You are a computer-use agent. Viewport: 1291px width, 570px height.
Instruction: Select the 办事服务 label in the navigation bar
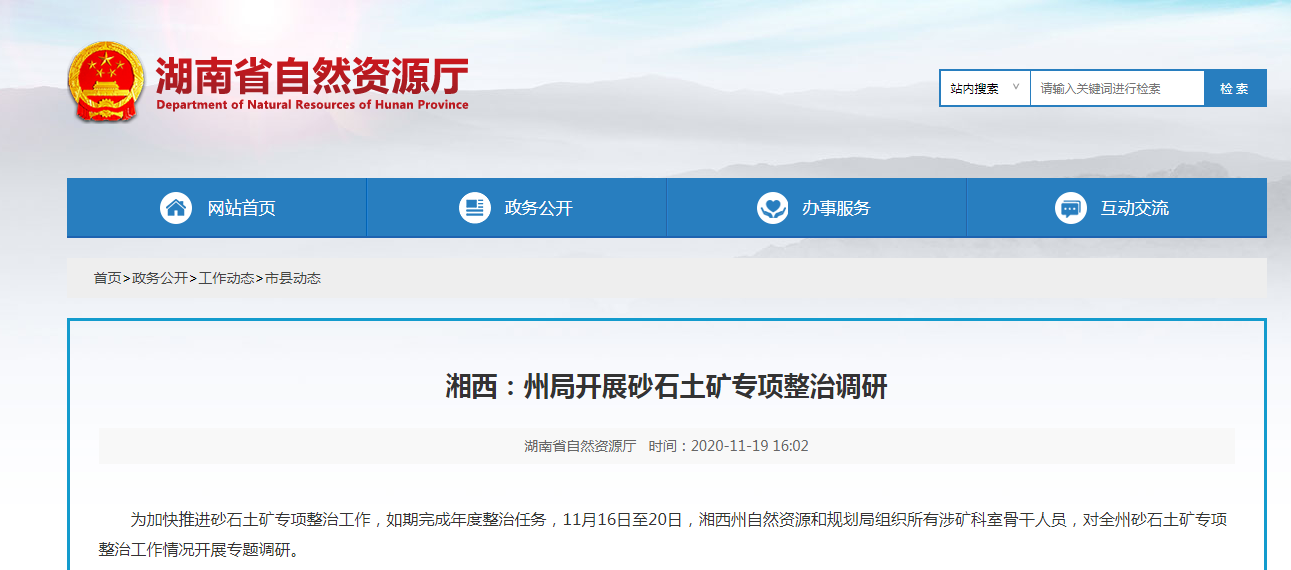tap(836, 208)
